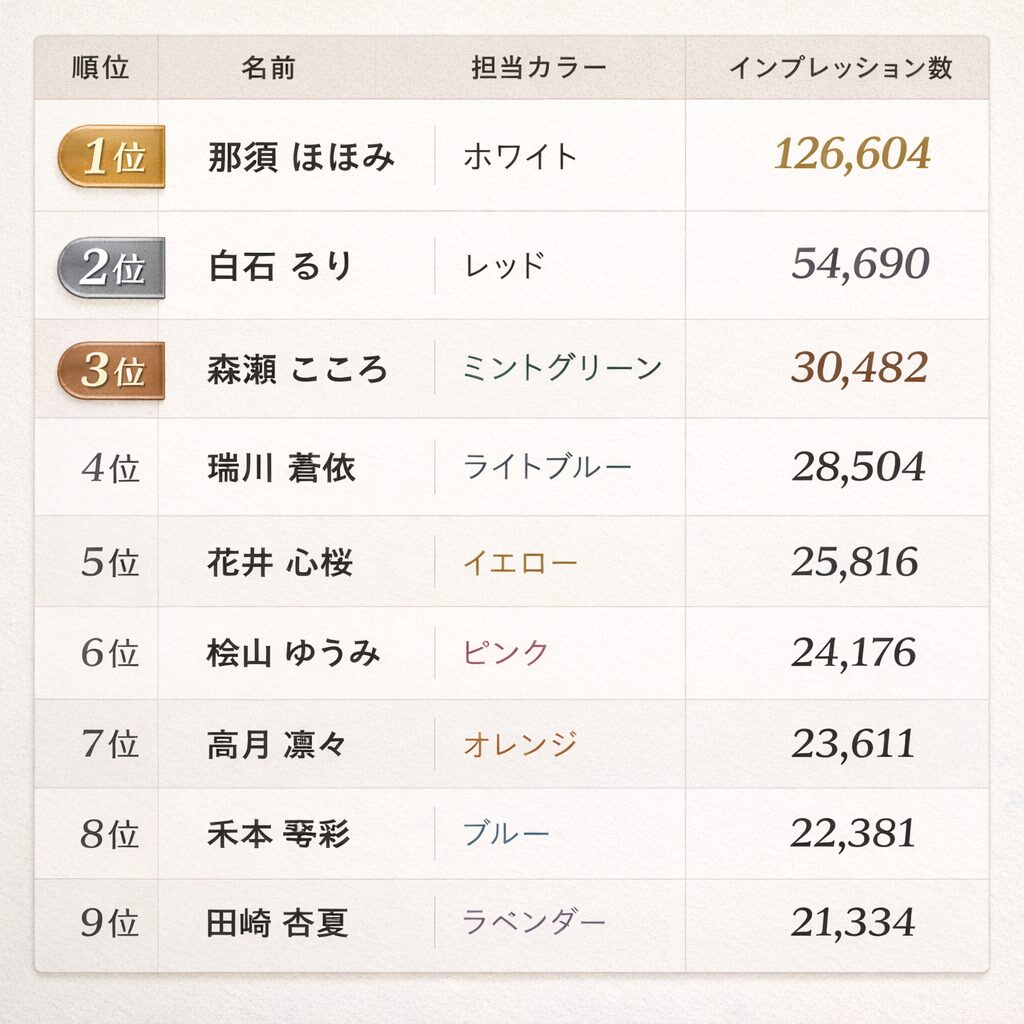Select the 名前 column header
The height and width of the screenshot is (1024, 1024).
(268, 68)
